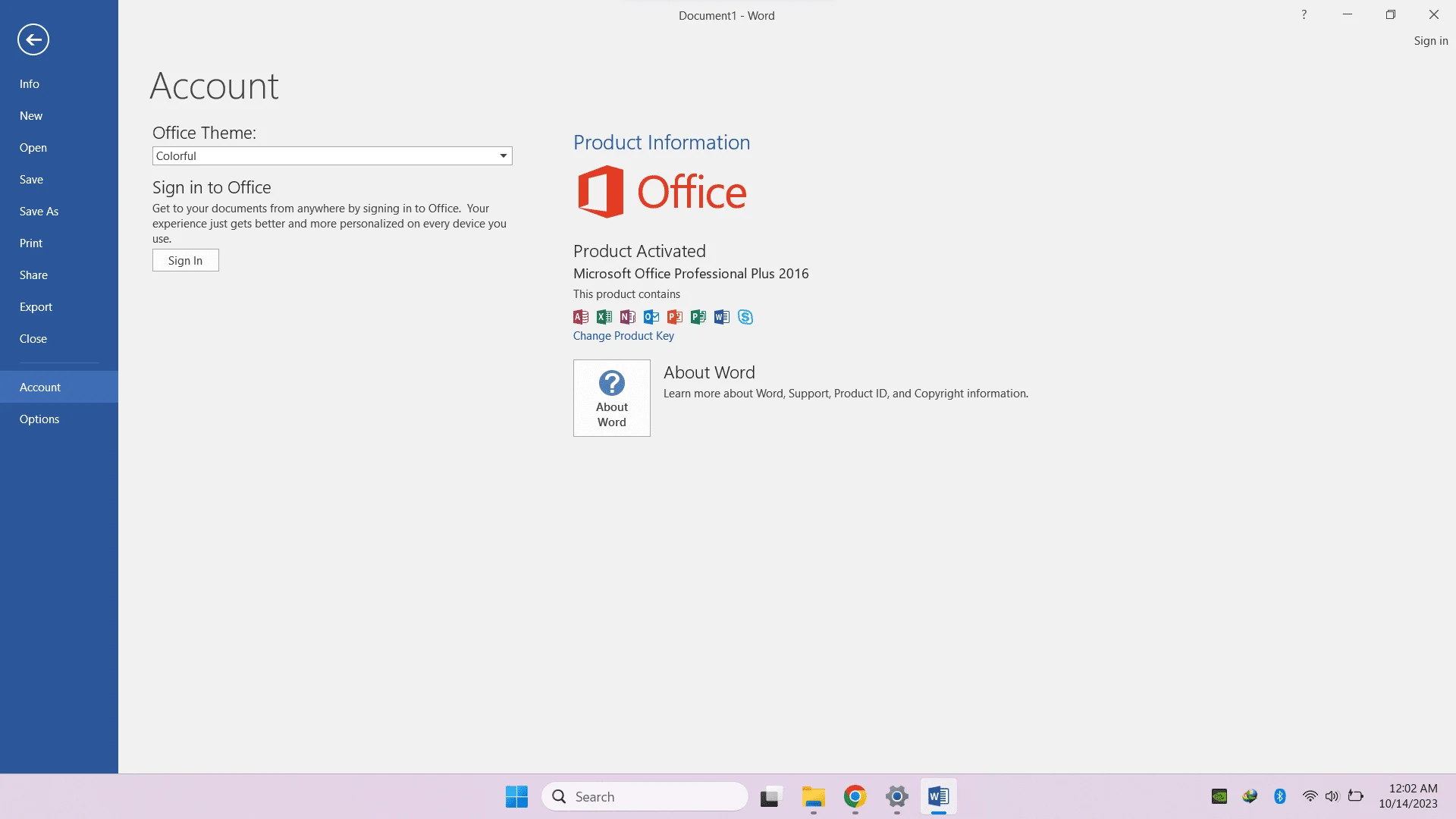Click the Publisher app icon under product contents
Image resolution: width=1456 pixels, height=819 pixels.
point(698,317)
